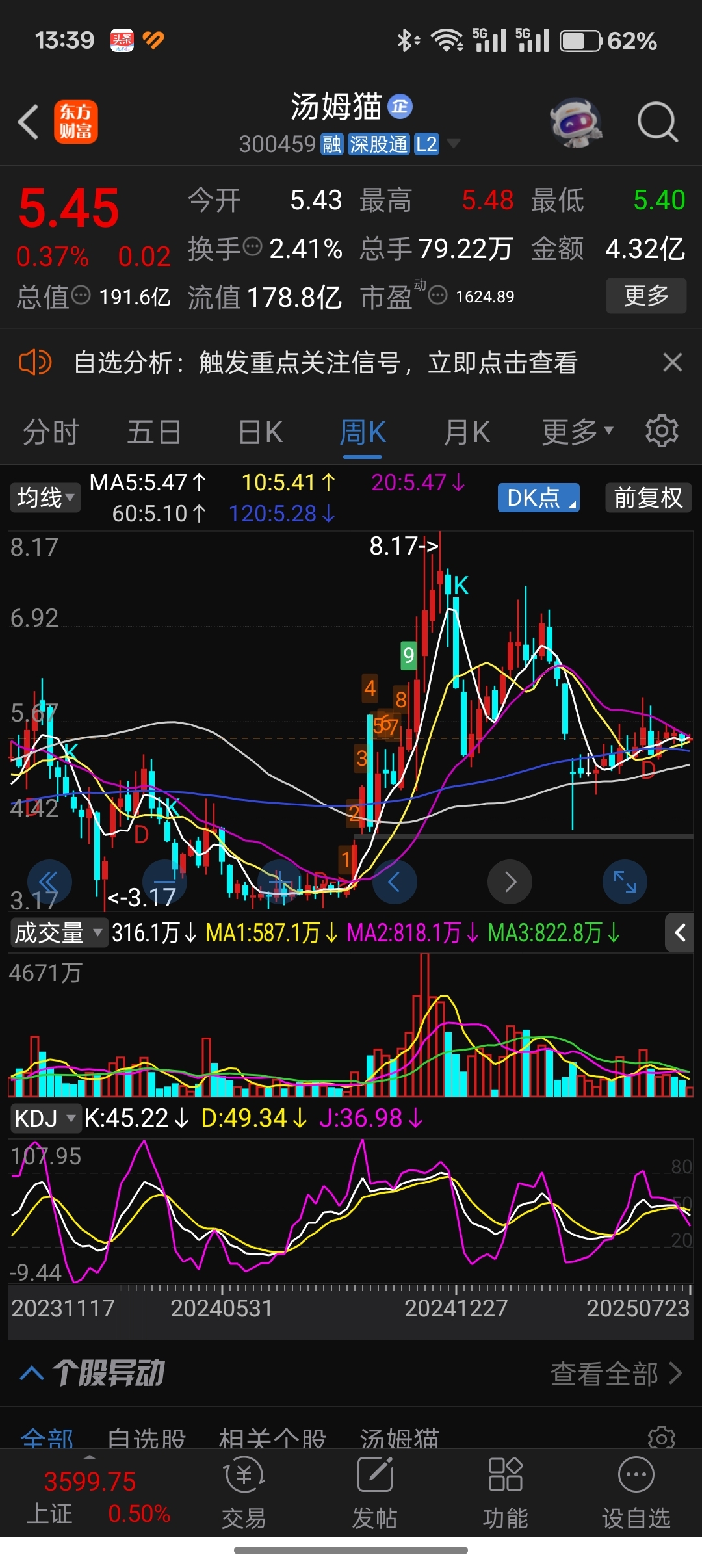
Task: Tap the search magnifier icon
Action: 658,122
